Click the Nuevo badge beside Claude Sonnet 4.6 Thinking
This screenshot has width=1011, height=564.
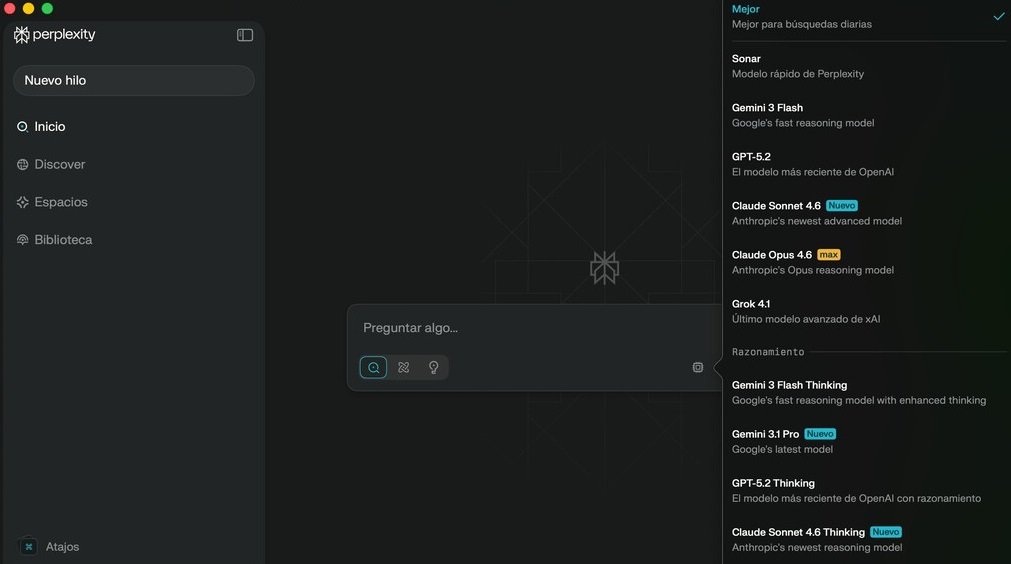point(885,532)
